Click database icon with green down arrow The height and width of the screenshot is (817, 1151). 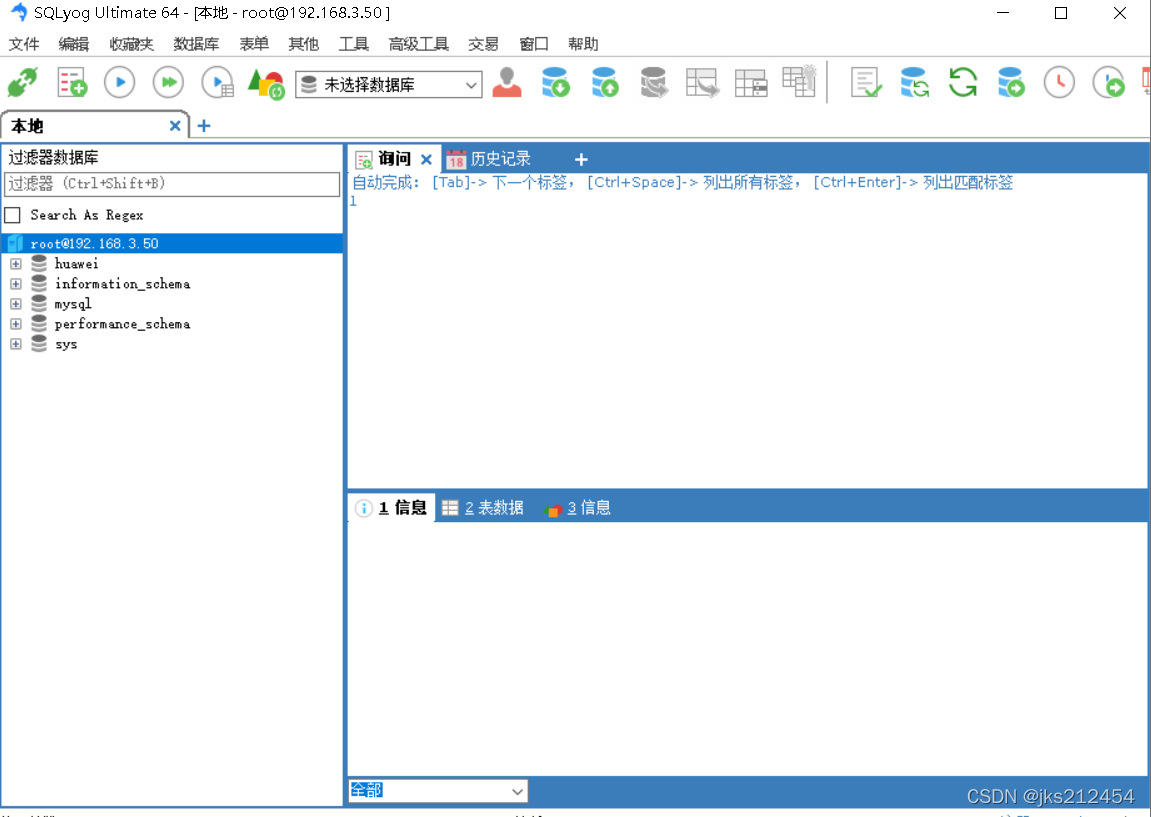click(556, 82)
